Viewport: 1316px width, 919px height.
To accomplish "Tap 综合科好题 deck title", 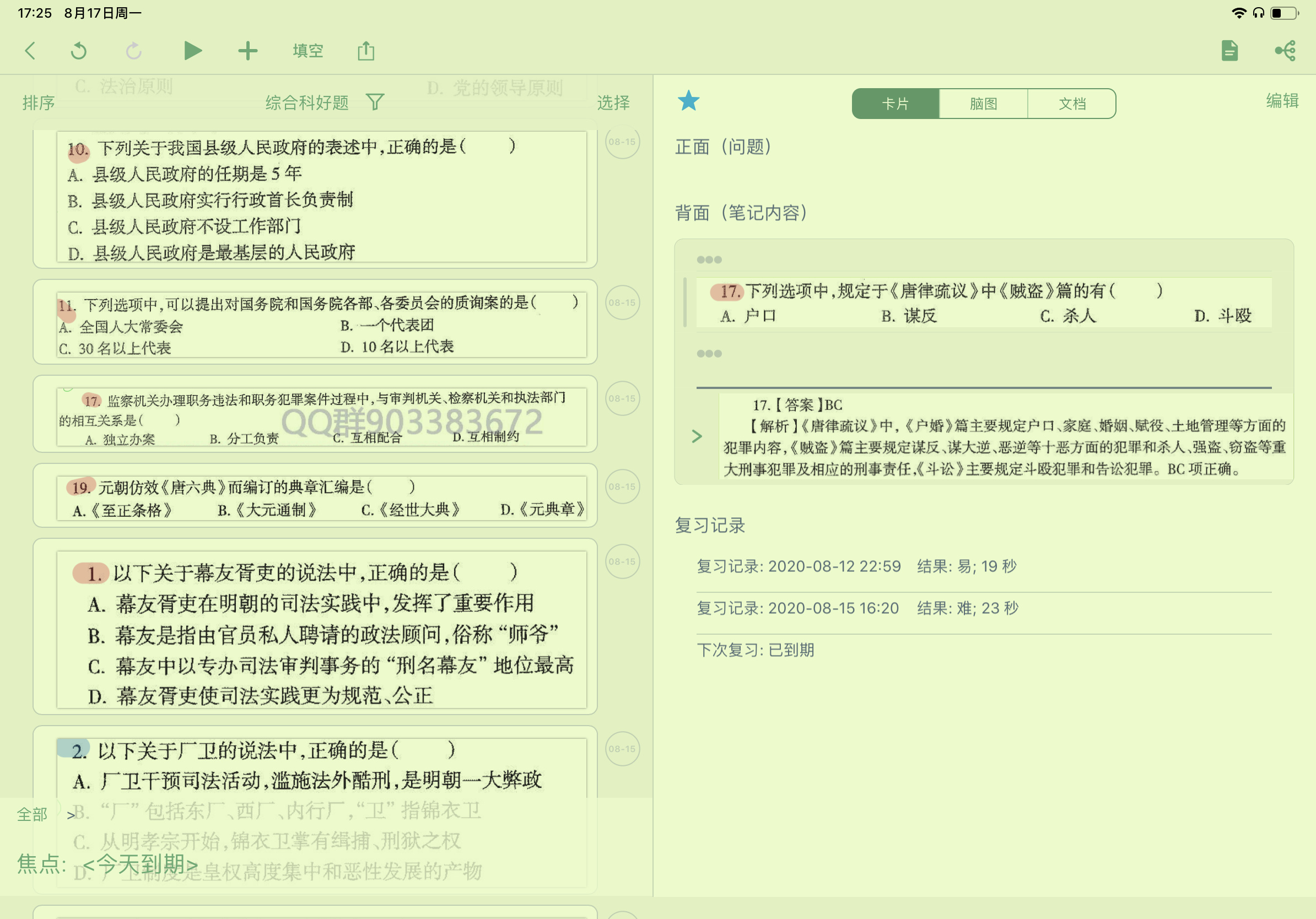I will pos(306,102).
